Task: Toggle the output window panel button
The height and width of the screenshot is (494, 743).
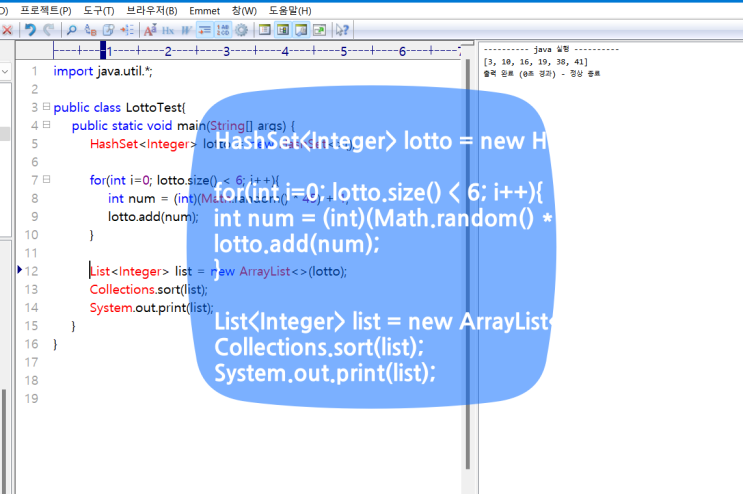Action: 301,30
